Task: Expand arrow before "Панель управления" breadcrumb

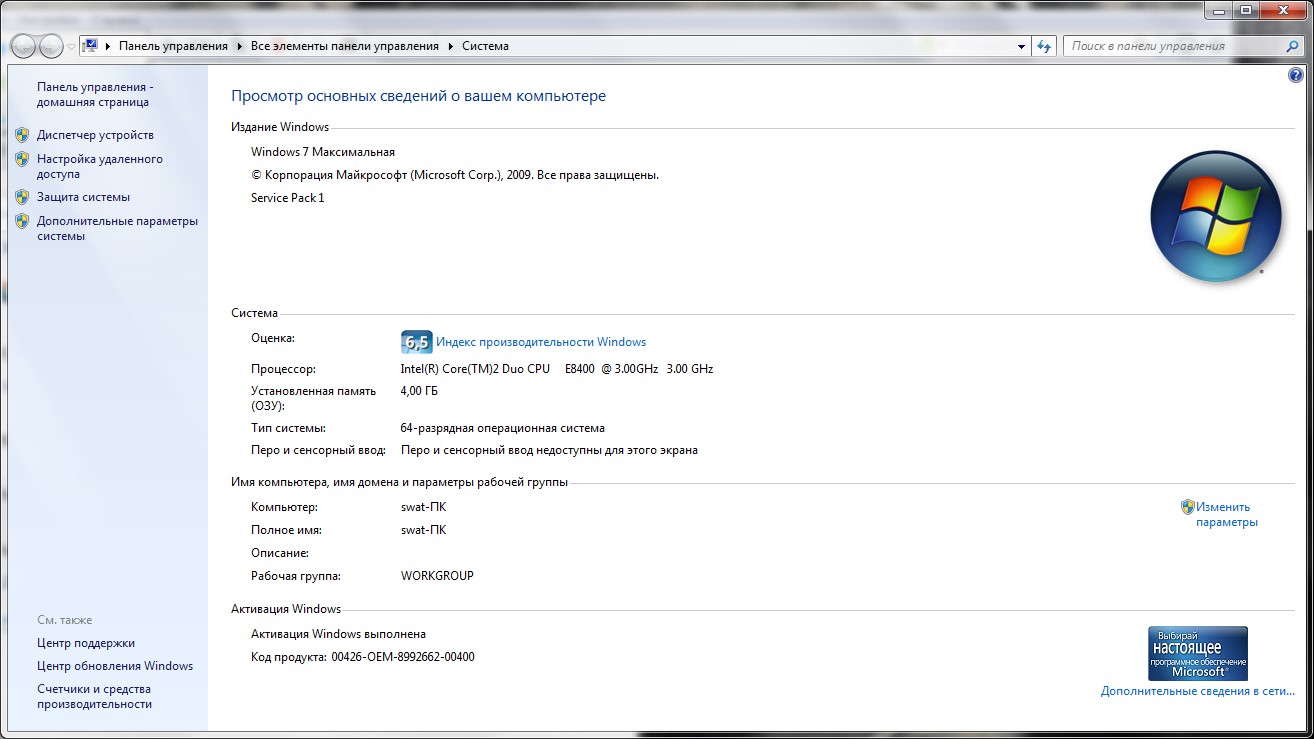Action: (108, 46)
